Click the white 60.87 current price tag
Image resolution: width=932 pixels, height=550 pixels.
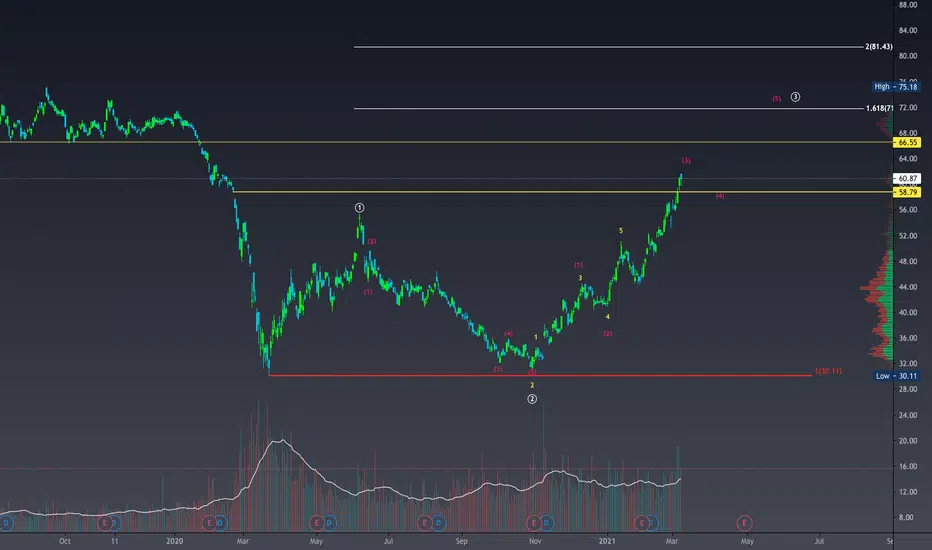(907, 178)
